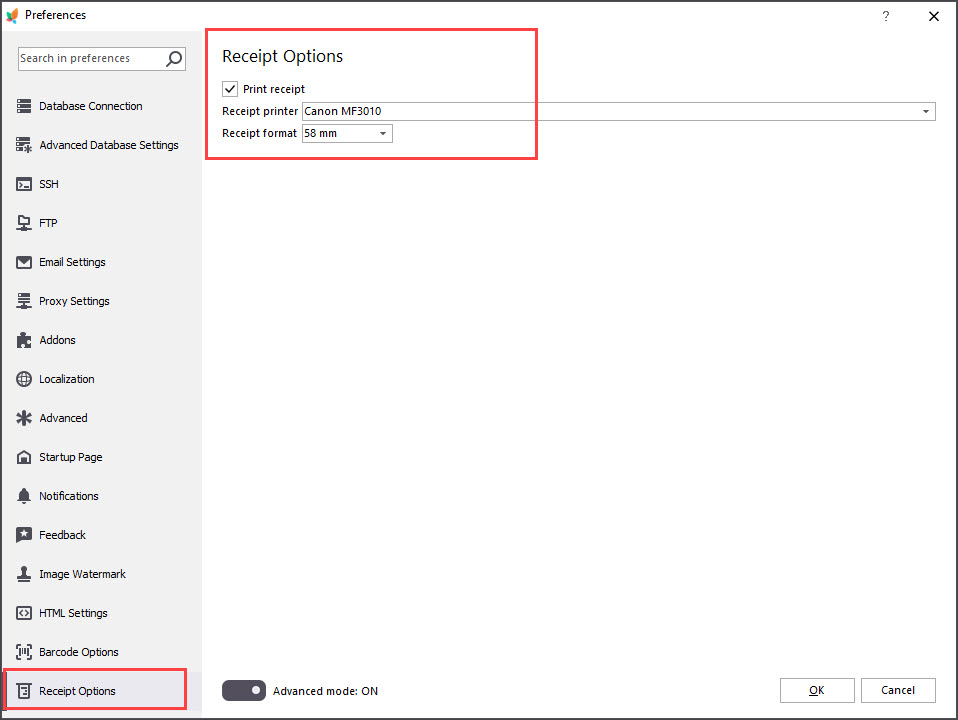The image size is (958, 720).
Task: Click the help question mark button
Action: (885, 16)
